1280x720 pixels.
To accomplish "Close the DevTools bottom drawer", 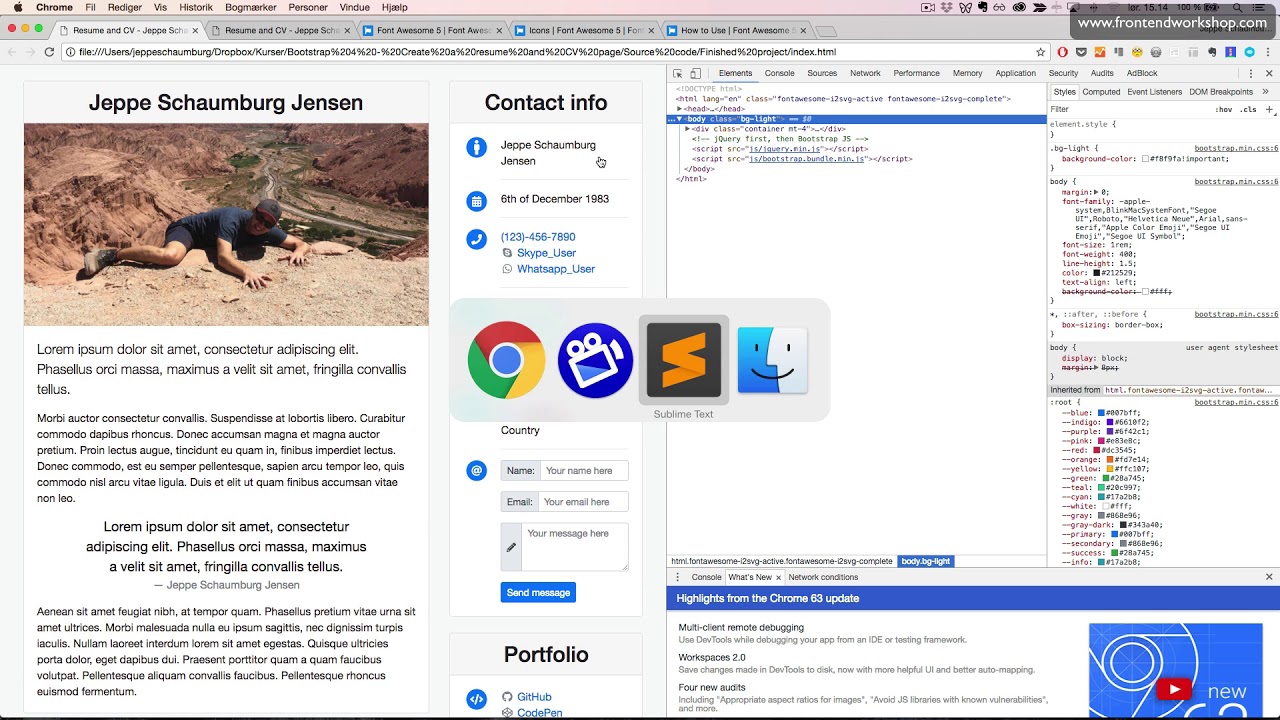I will [1269, 577].
